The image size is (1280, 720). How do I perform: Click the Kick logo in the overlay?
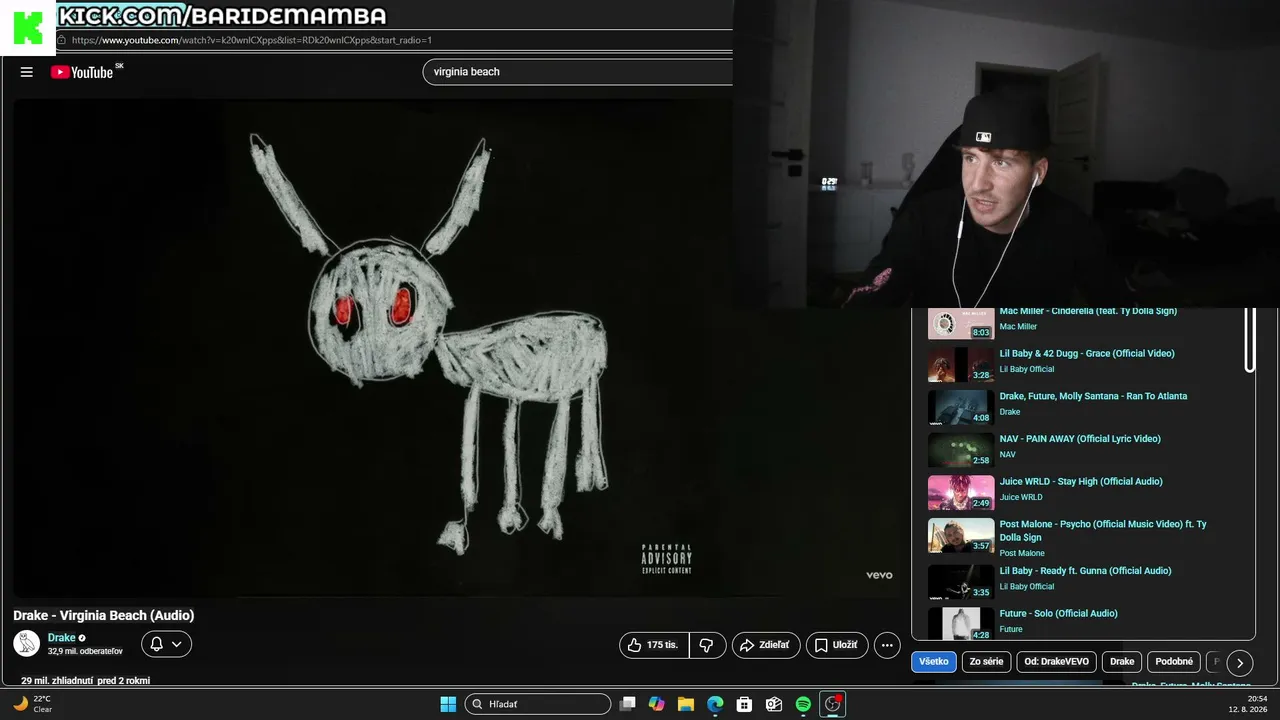(28, 27)
